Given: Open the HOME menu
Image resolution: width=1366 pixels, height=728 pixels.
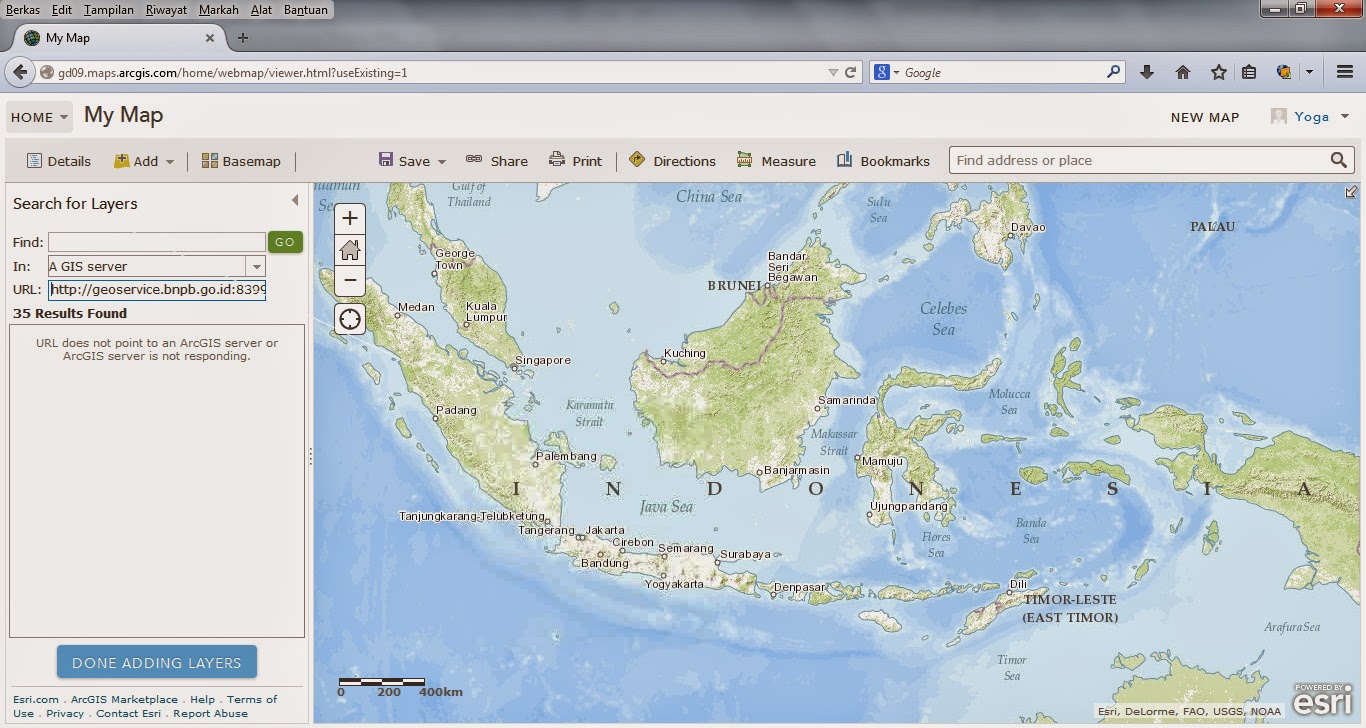Looking at the screenshot, I should click(x=38, y=117).
